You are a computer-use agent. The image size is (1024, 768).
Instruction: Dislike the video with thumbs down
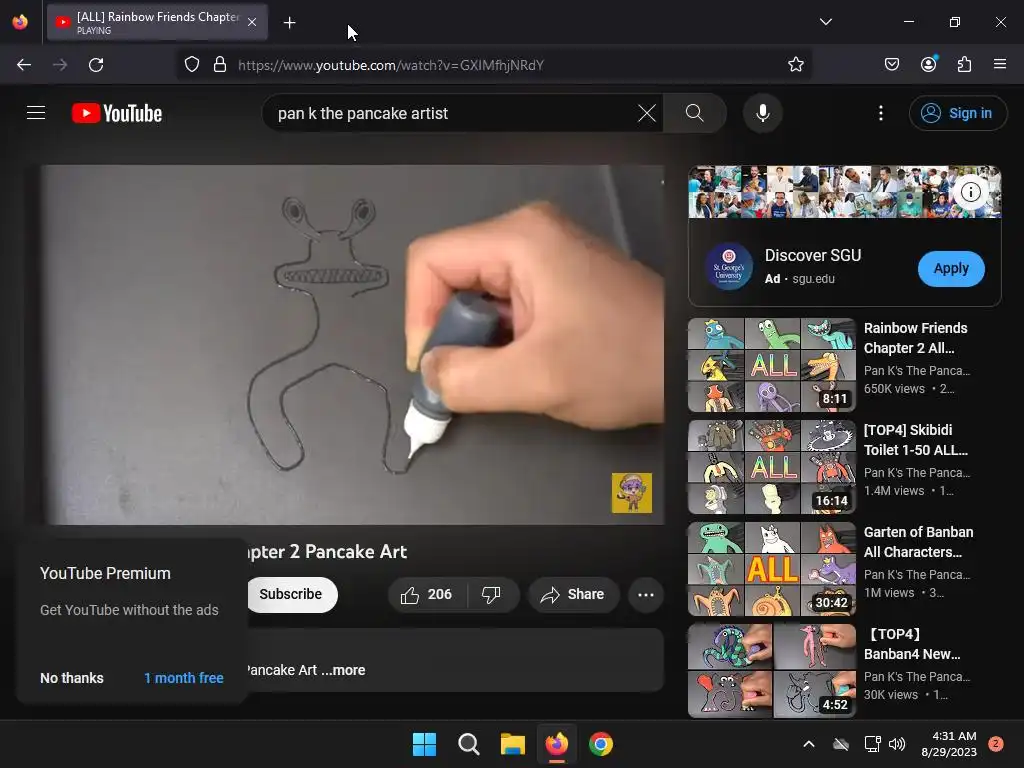pyautogui.click(x=491, y=594)
